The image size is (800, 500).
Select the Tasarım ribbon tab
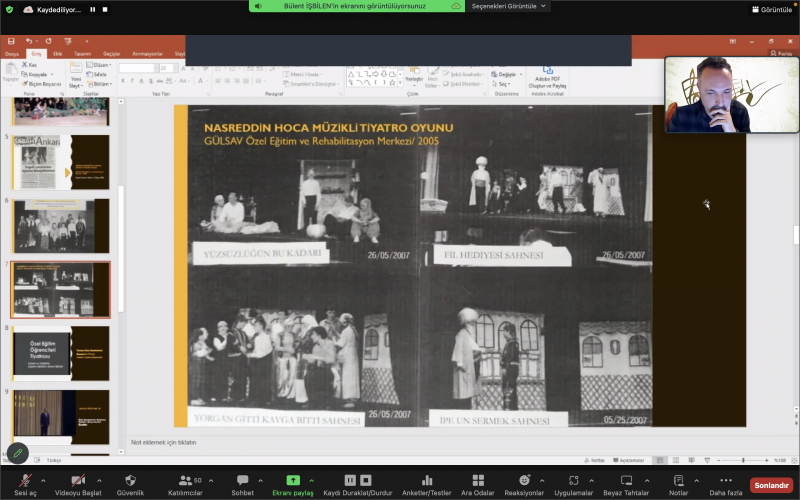[83, 54]
